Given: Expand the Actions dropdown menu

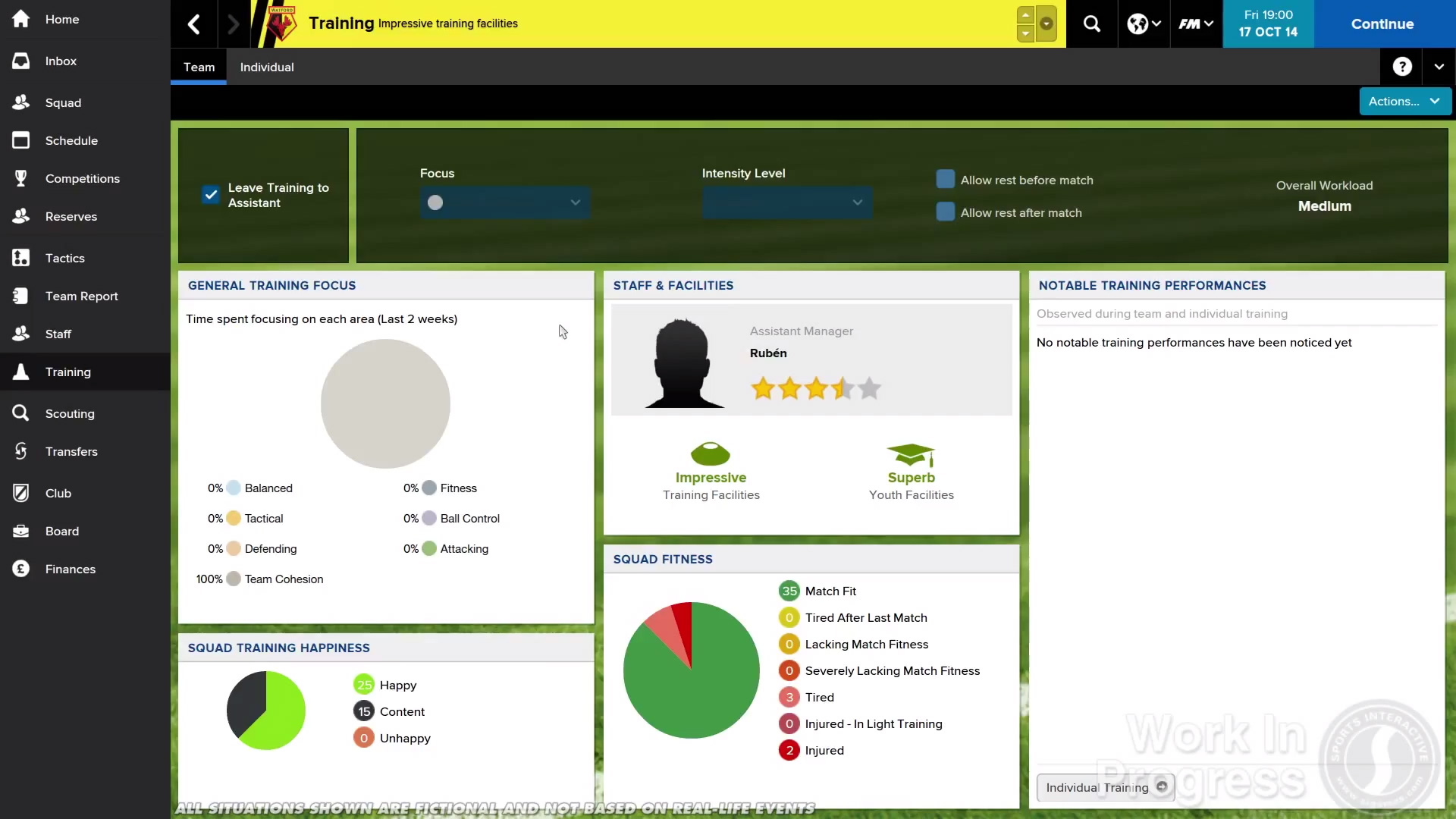Looking at the screenshot, I should [1404, 101].
